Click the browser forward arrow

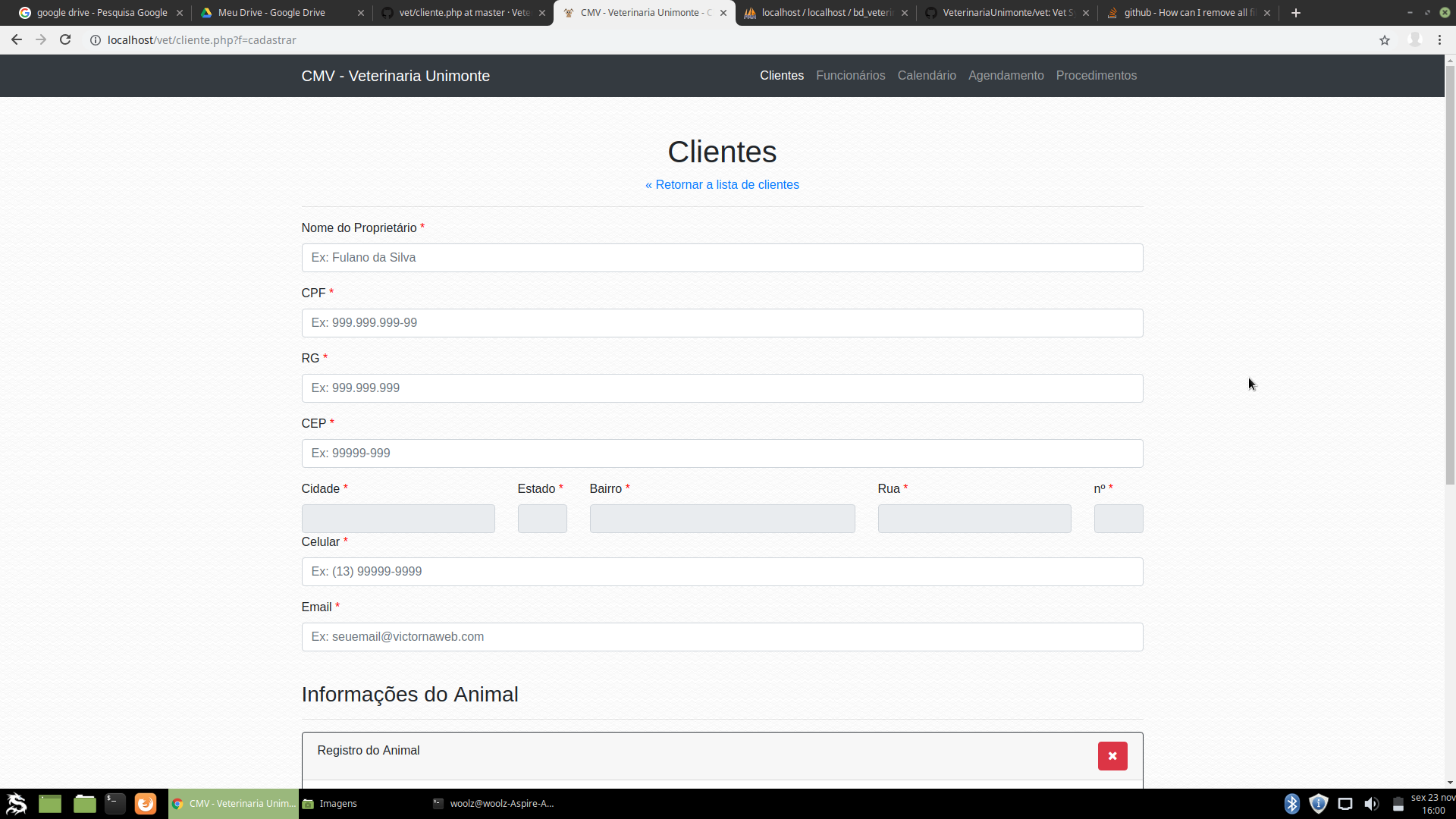[x=41, y=40]
